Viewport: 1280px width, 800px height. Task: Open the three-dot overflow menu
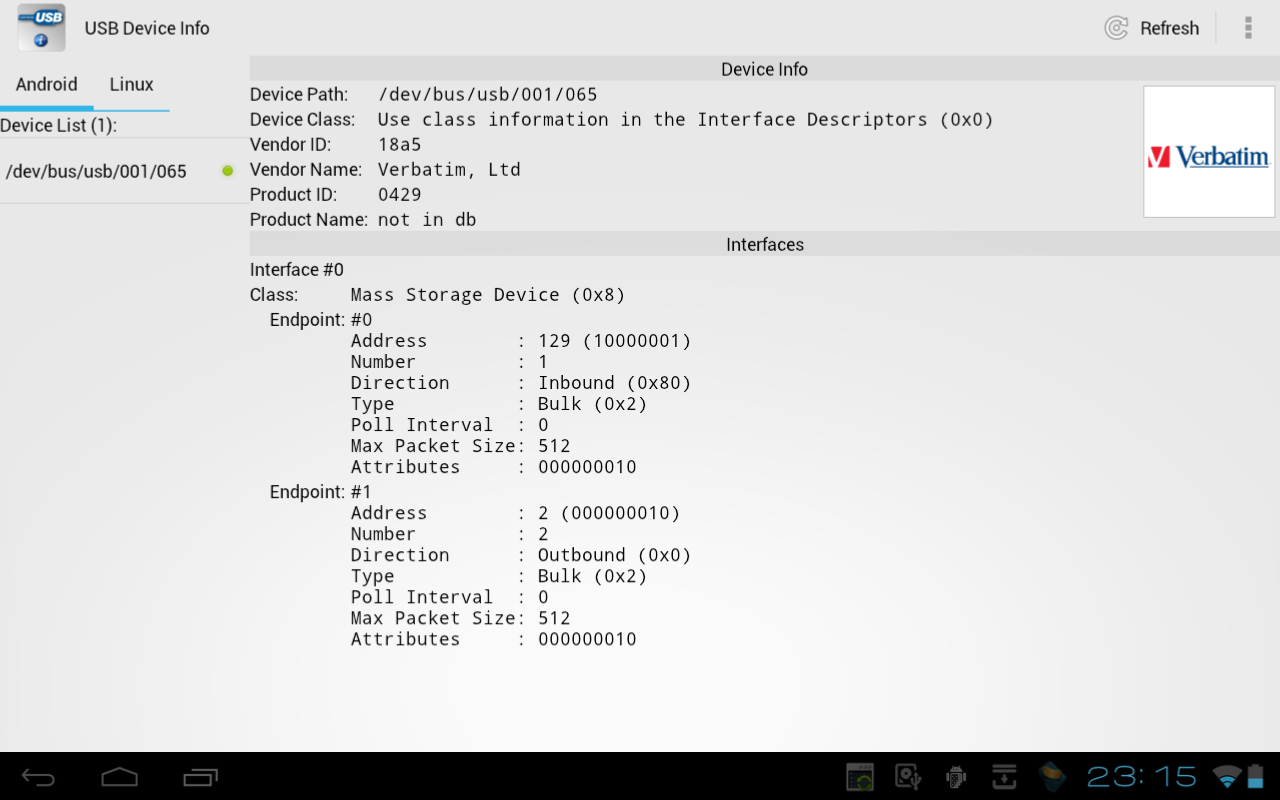(x=1248, y=28)
